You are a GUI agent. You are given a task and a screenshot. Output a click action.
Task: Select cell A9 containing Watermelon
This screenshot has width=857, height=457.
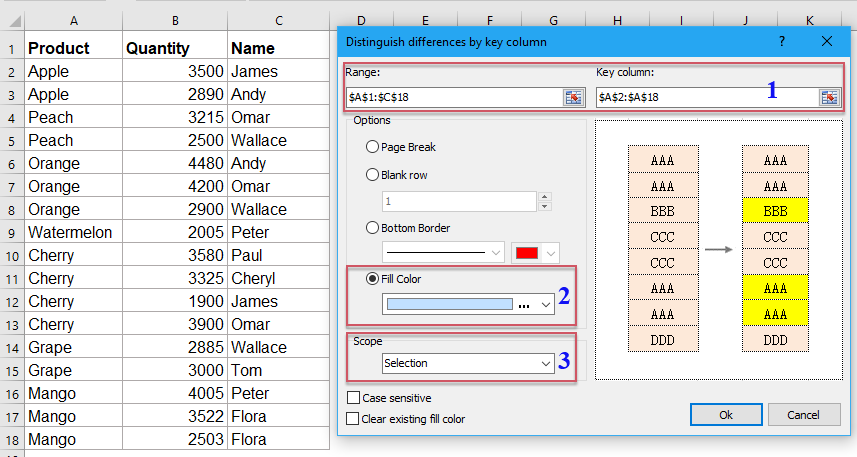click(x=70, y=232)
